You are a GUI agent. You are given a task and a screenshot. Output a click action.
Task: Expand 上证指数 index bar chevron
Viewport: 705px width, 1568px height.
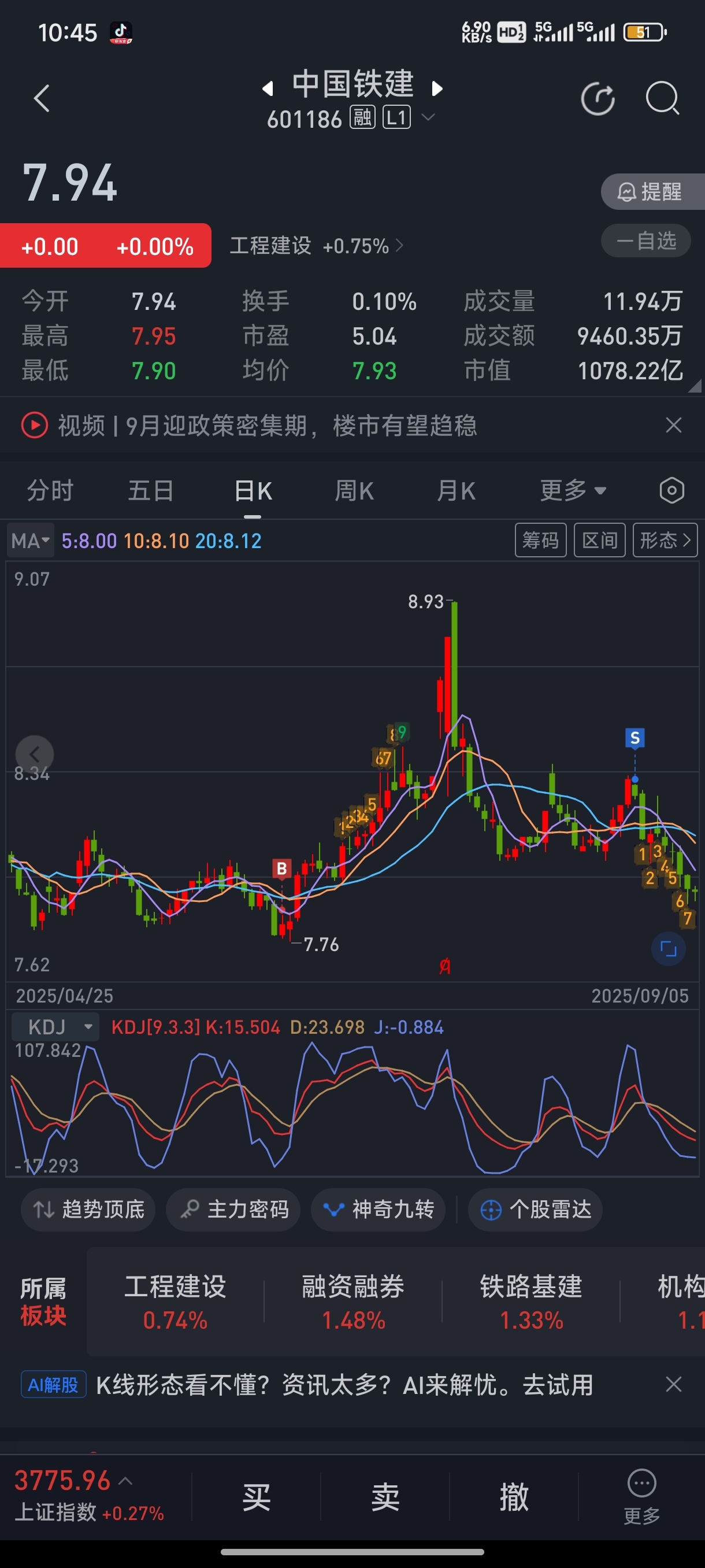pos(125,1481)
